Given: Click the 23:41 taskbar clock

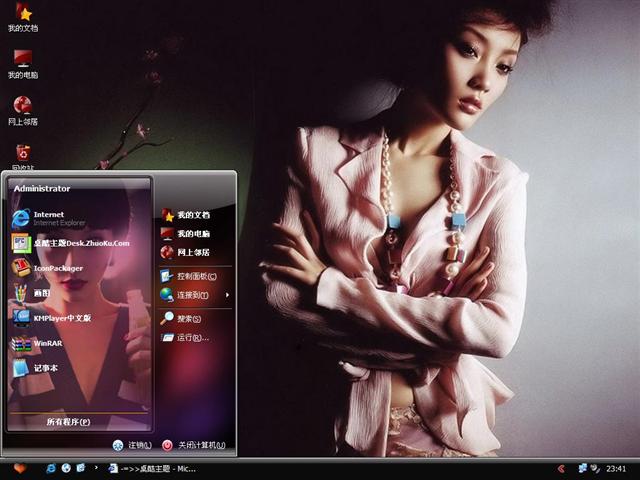Looking at the screenshot, I should (616, 469).
